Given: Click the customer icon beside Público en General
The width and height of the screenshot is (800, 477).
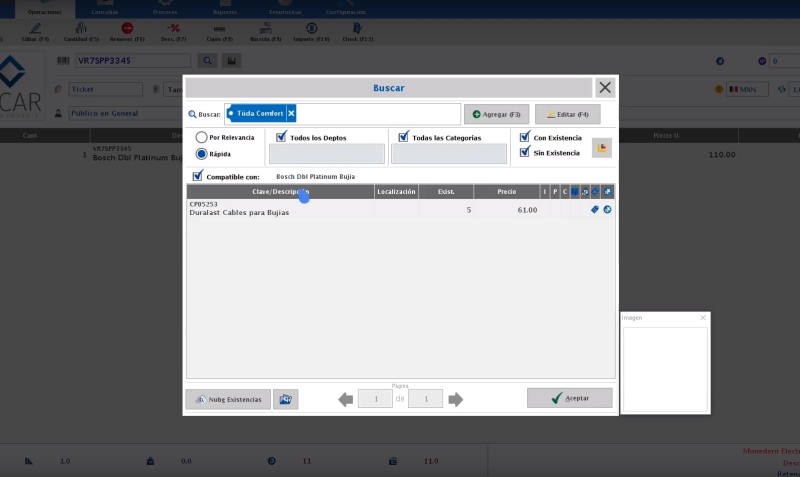Looking at the screenshot, I should (58, 113).
